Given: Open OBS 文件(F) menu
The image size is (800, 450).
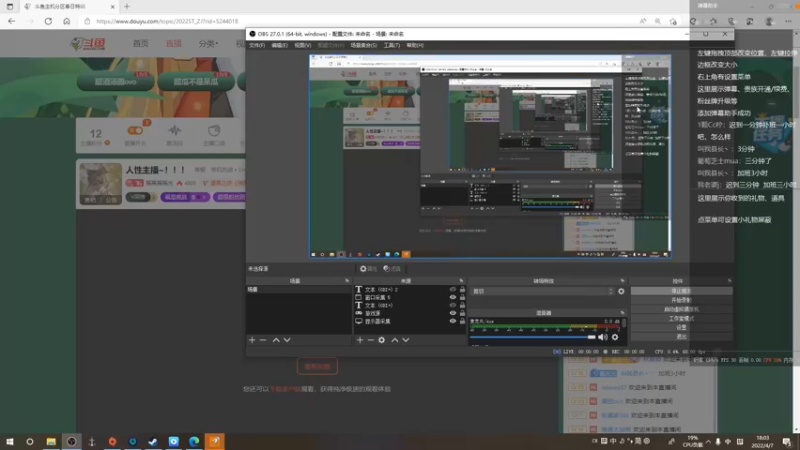Looking at the screenshot, I should 257,45.
